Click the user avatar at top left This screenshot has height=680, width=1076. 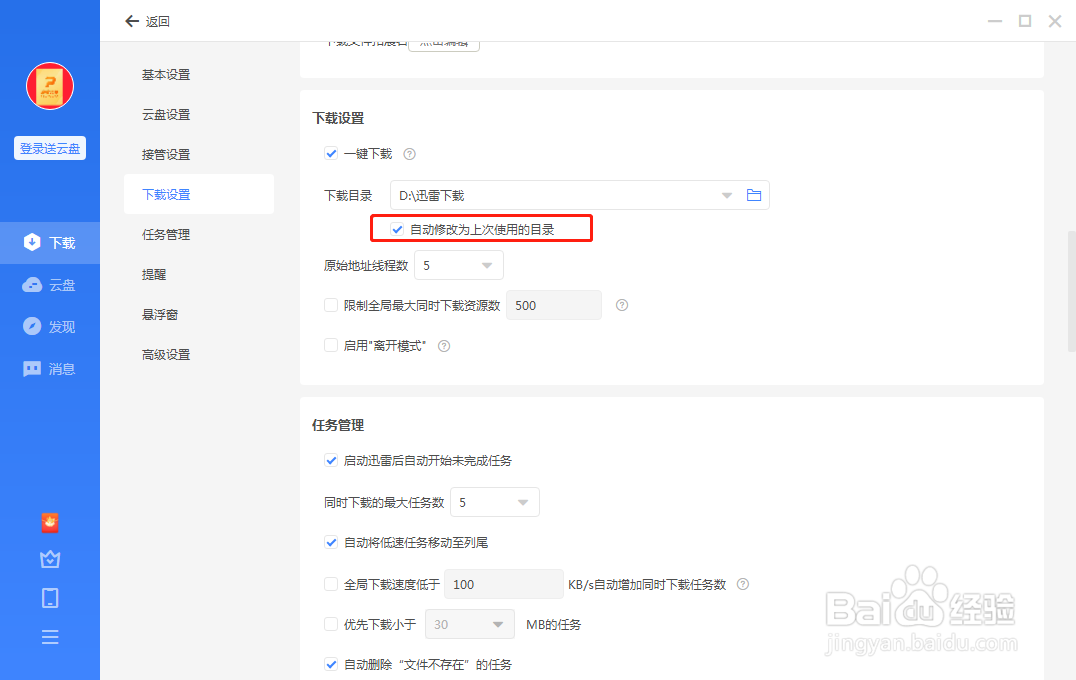click(x=49, y=86)
